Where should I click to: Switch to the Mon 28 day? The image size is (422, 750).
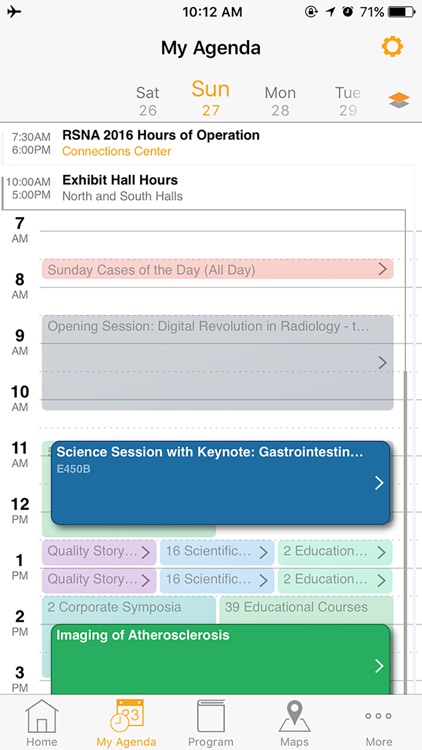[x=280, y=101]
